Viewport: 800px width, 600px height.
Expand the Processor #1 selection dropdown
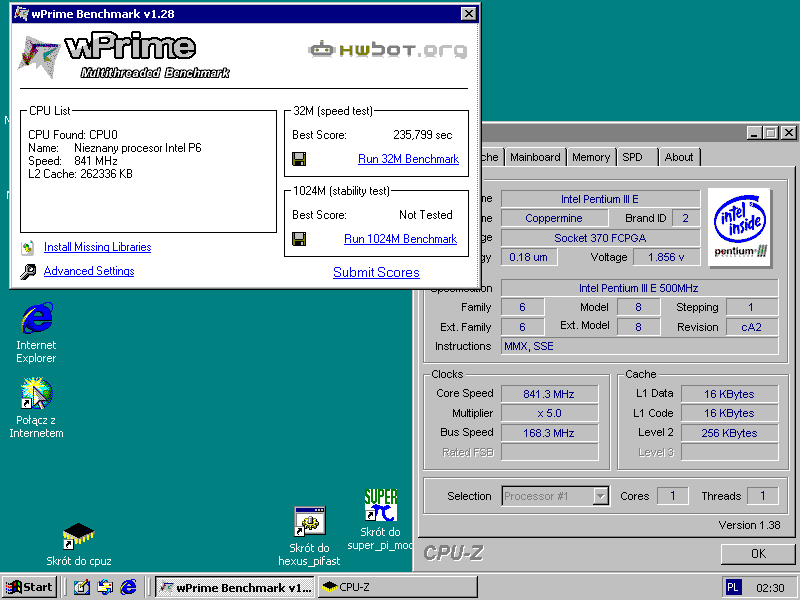tap(601, 496)
